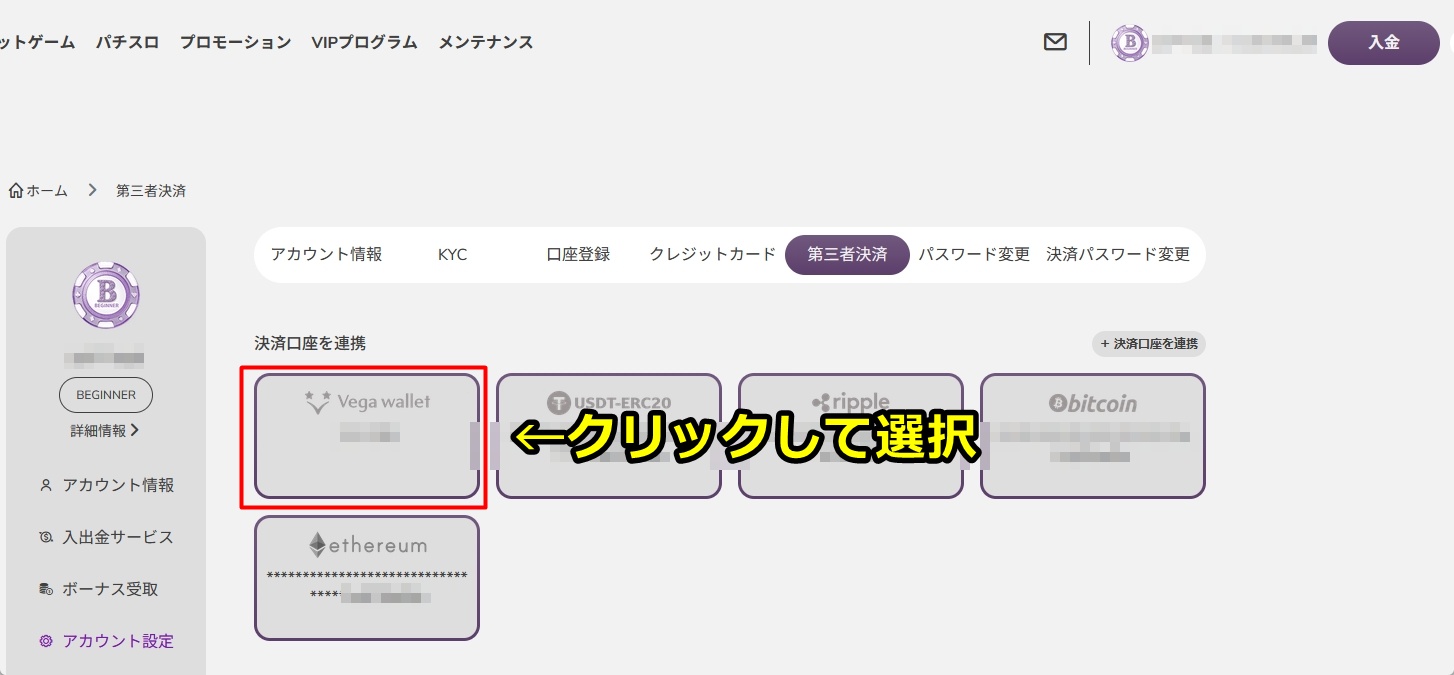Click the アカウント設定 gear icon in sidebar
Image resolution: width=1454 pixels, height=675 pixels.
(x=46, y=641)
